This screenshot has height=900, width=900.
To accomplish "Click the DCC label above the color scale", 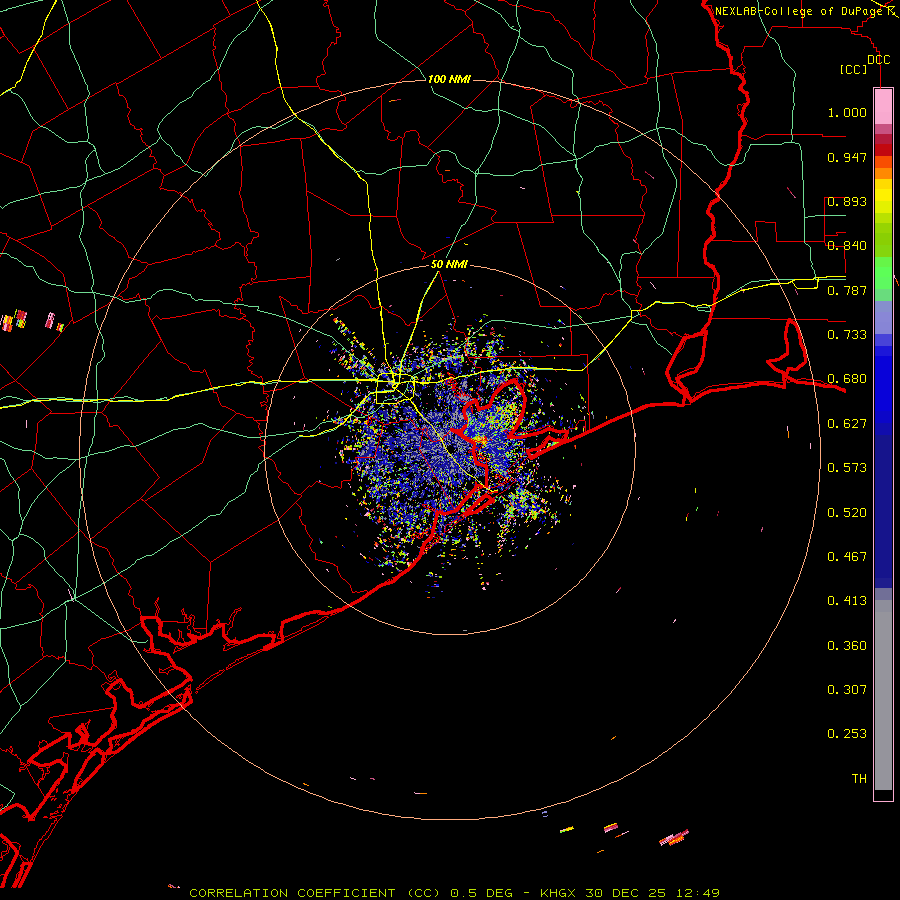I will 879,60.
